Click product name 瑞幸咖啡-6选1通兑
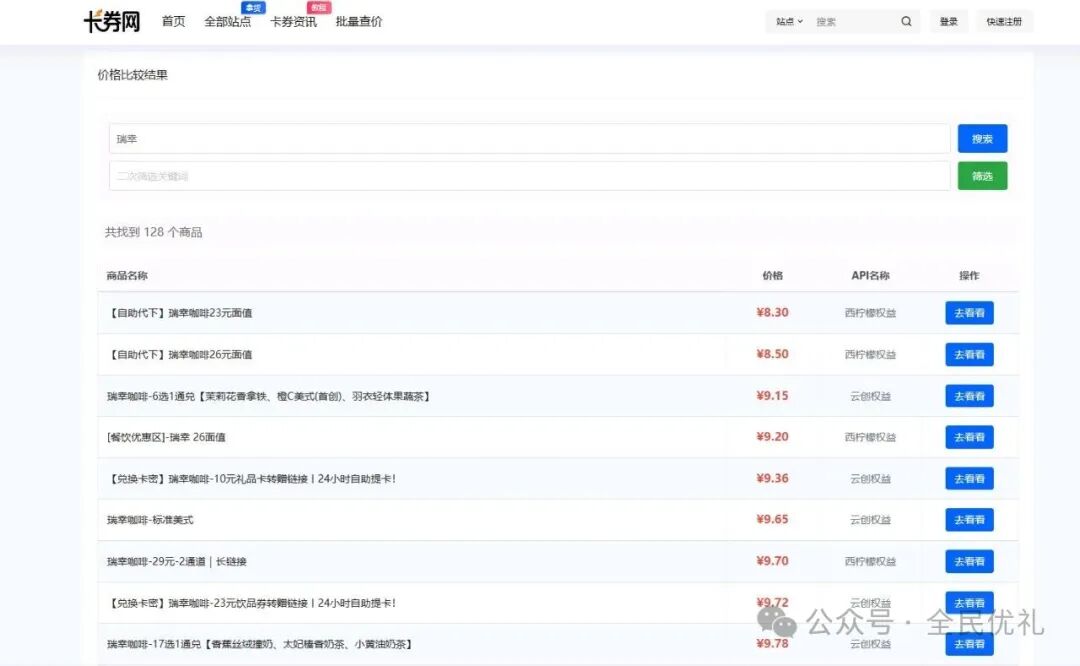The height and width of the screenshot is (666, 1080). click(269, 396)
